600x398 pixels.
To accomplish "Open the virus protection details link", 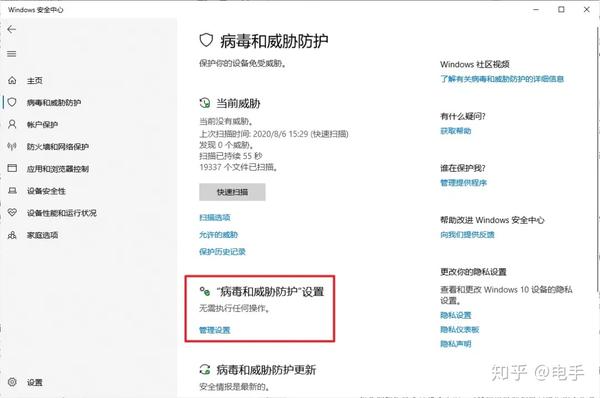I will 502,79.
